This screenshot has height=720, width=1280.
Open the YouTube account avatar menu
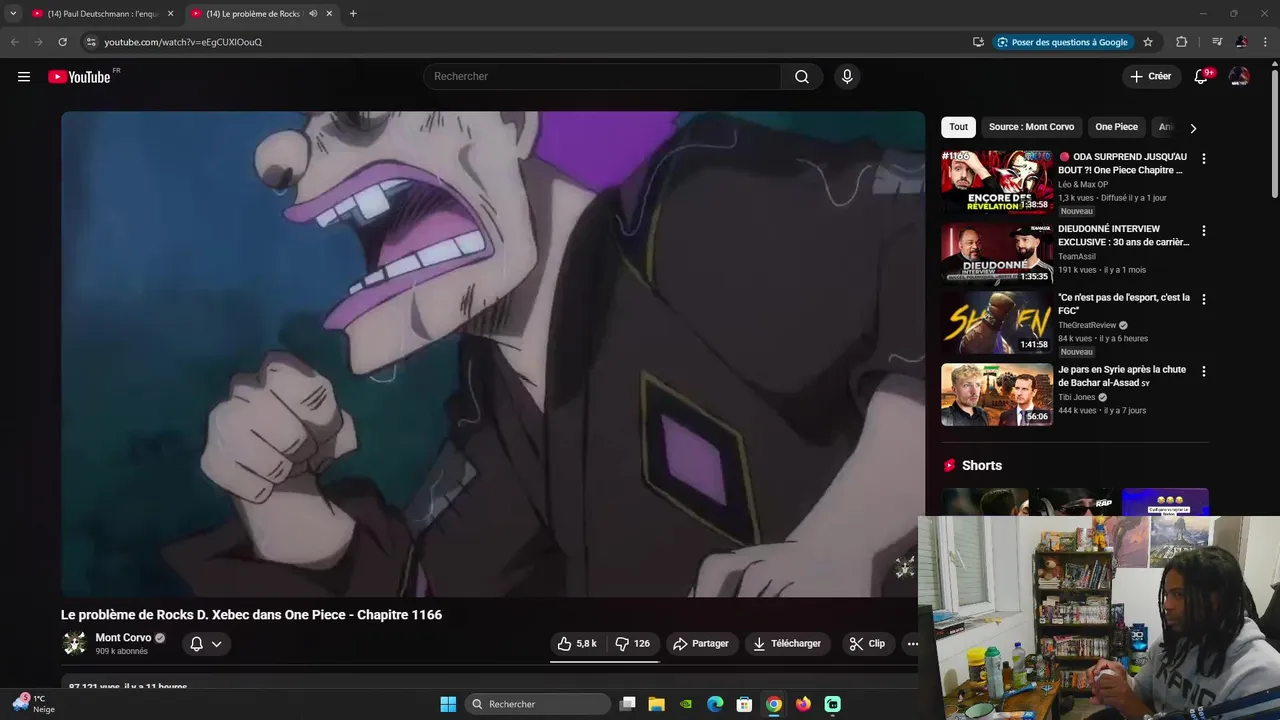[1239, 77]
